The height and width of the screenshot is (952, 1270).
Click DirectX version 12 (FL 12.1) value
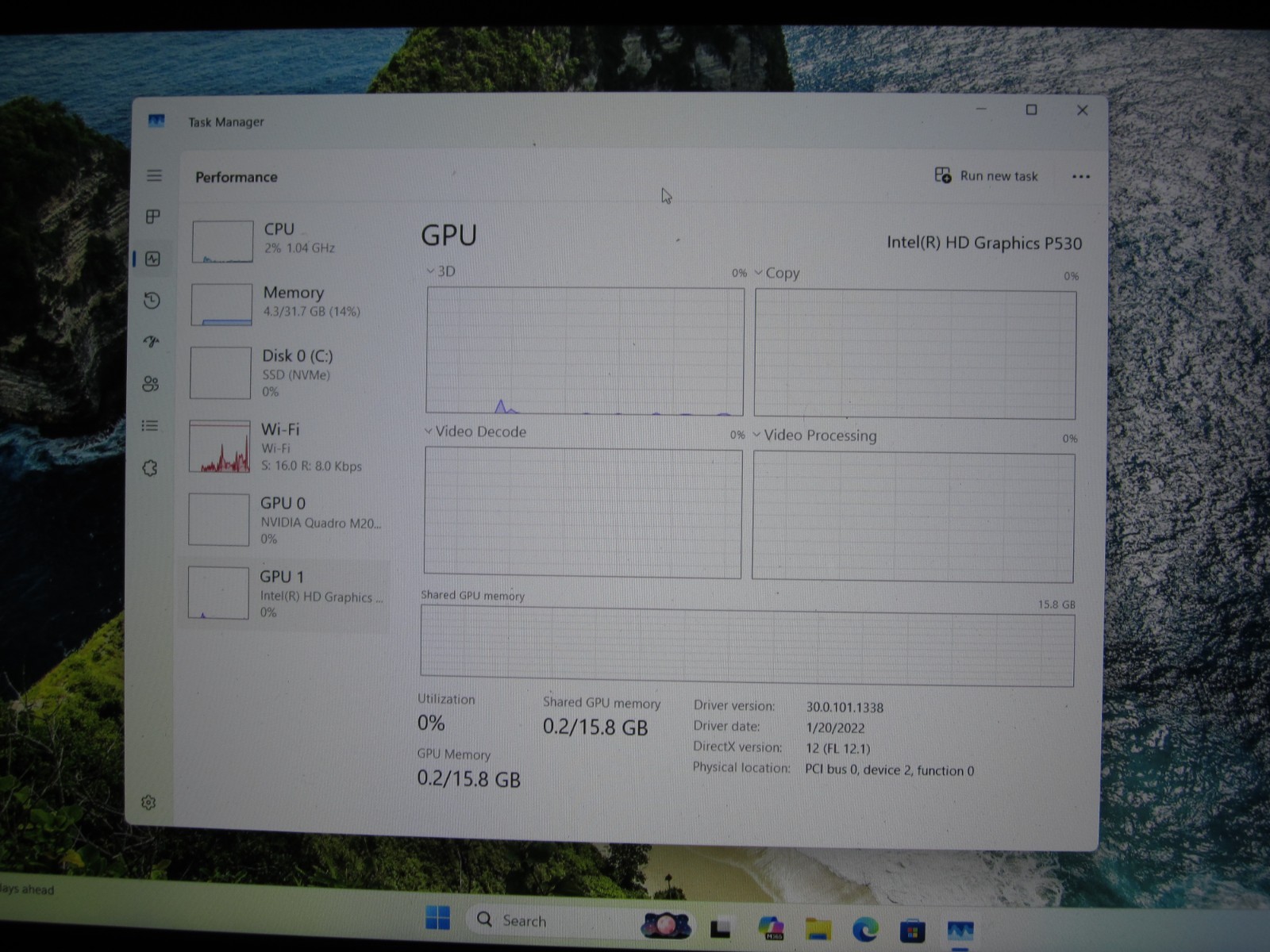[838, 748]
